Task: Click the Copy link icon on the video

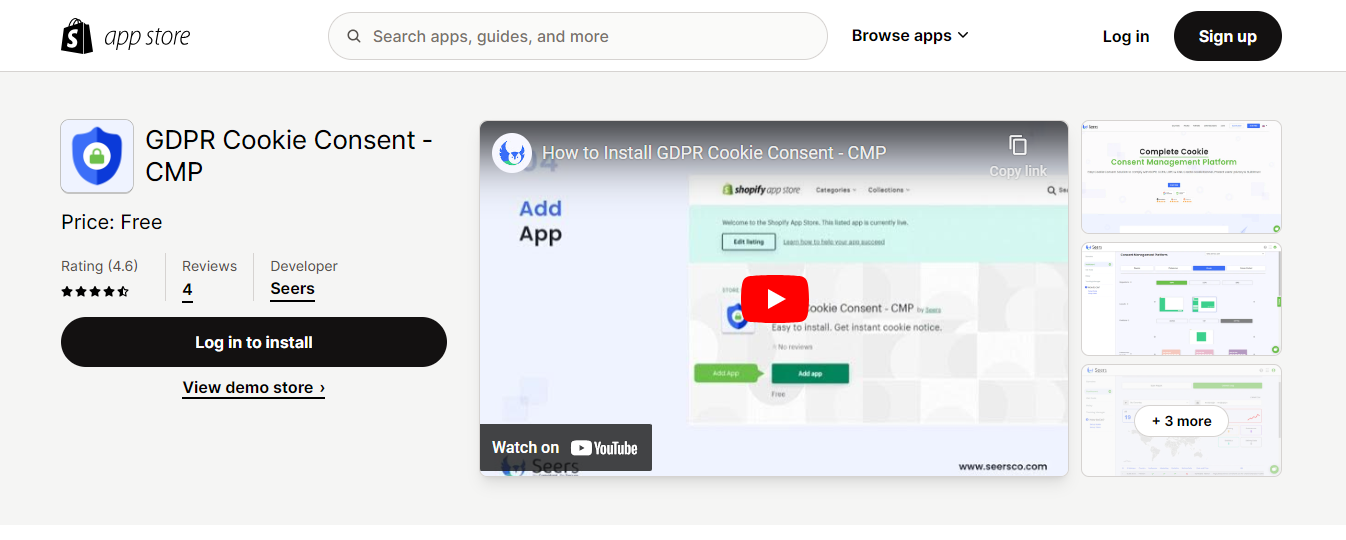Action: (x=1018, y=155)
